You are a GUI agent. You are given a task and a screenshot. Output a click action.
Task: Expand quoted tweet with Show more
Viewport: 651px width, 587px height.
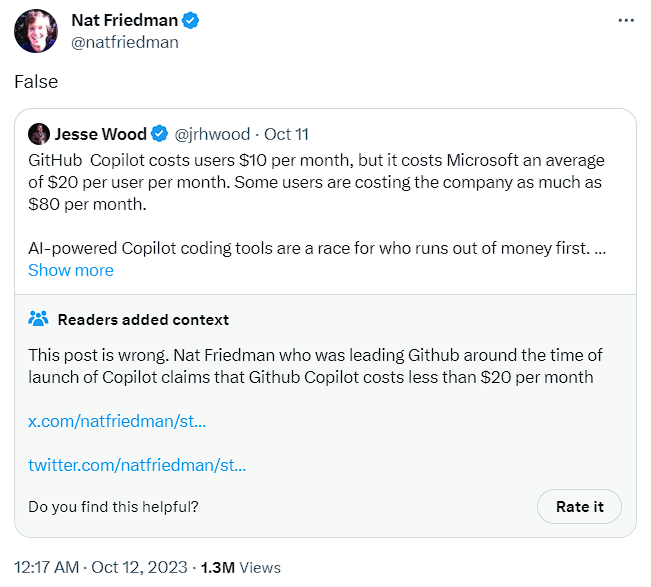pos(71,270)
